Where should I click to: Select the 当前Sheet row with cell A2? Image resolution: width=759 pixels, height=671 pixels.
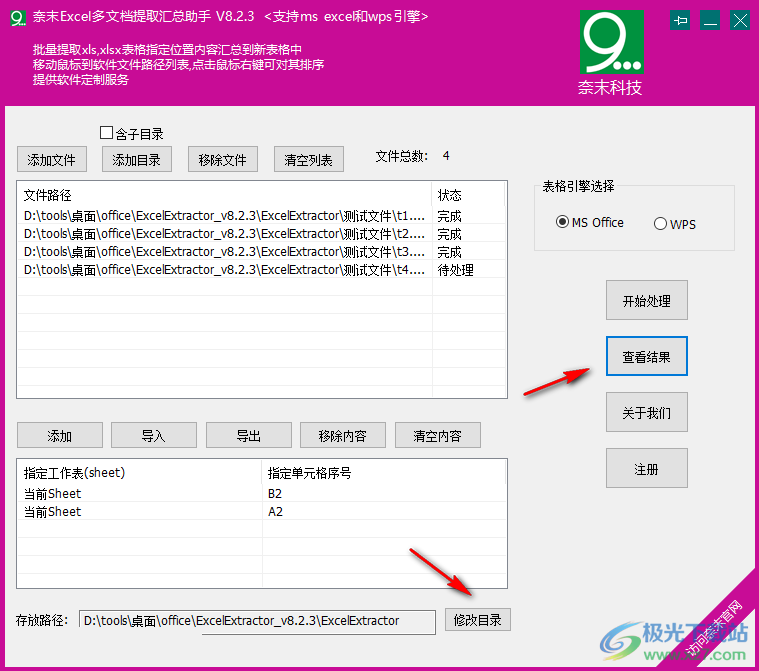click(262, 511)
